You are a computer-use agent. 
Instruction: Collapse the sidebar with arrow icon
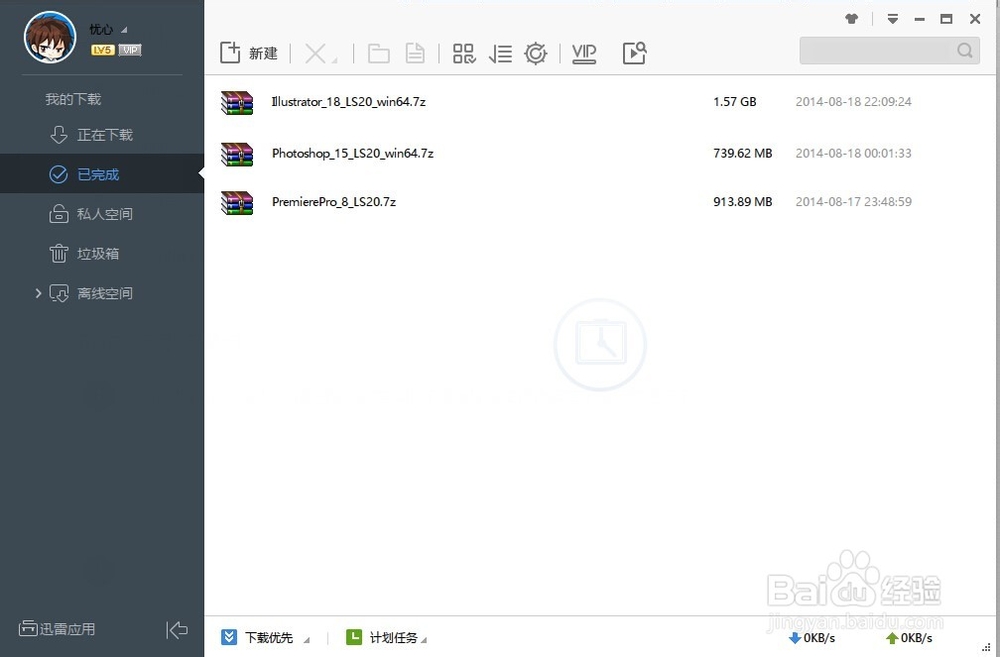(177, 630)
